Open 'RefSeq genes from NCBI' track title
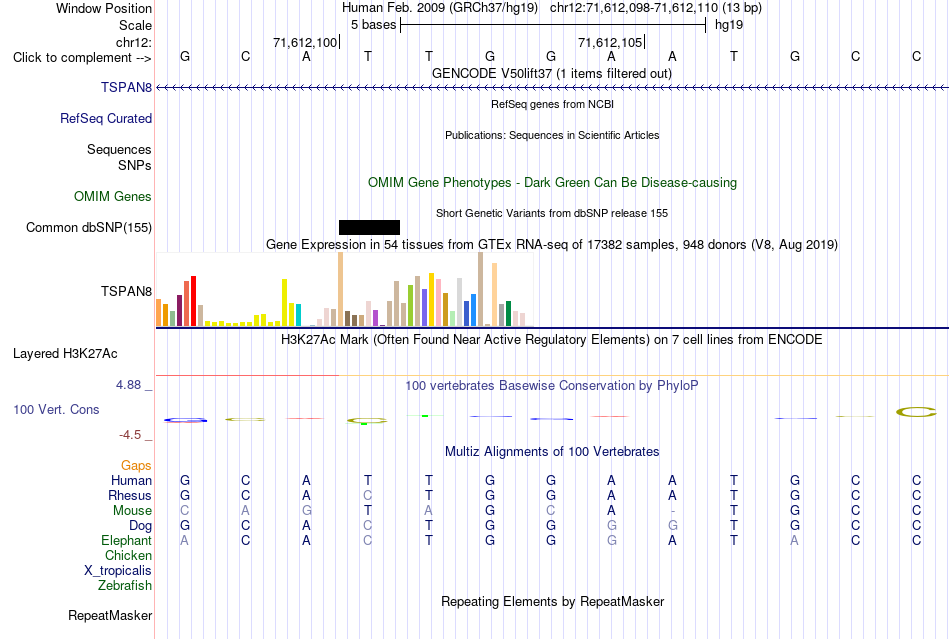This screenshot has width=950, height=639. (552, 104)
